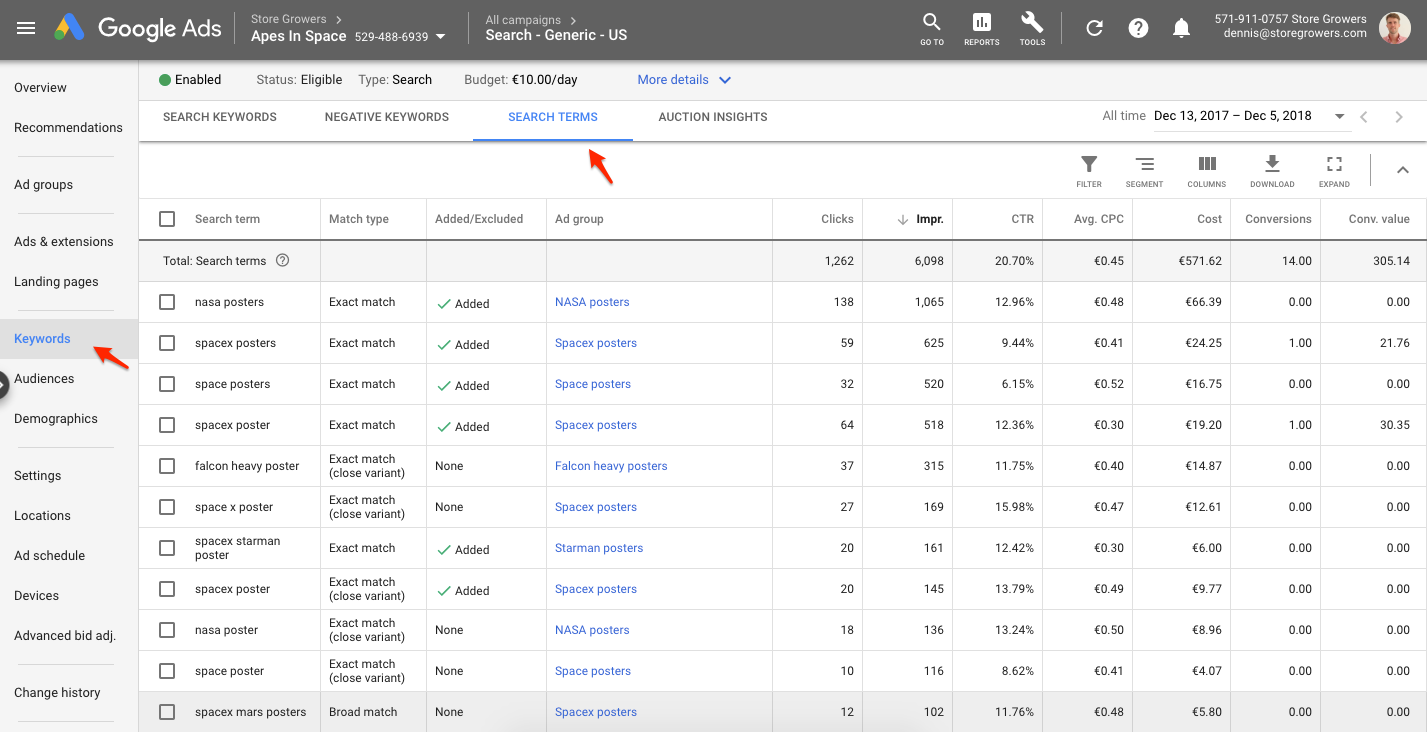The image size is (1427, 732).
Task: Open the Spacex posters ad group link
Action: coord(595,342)
